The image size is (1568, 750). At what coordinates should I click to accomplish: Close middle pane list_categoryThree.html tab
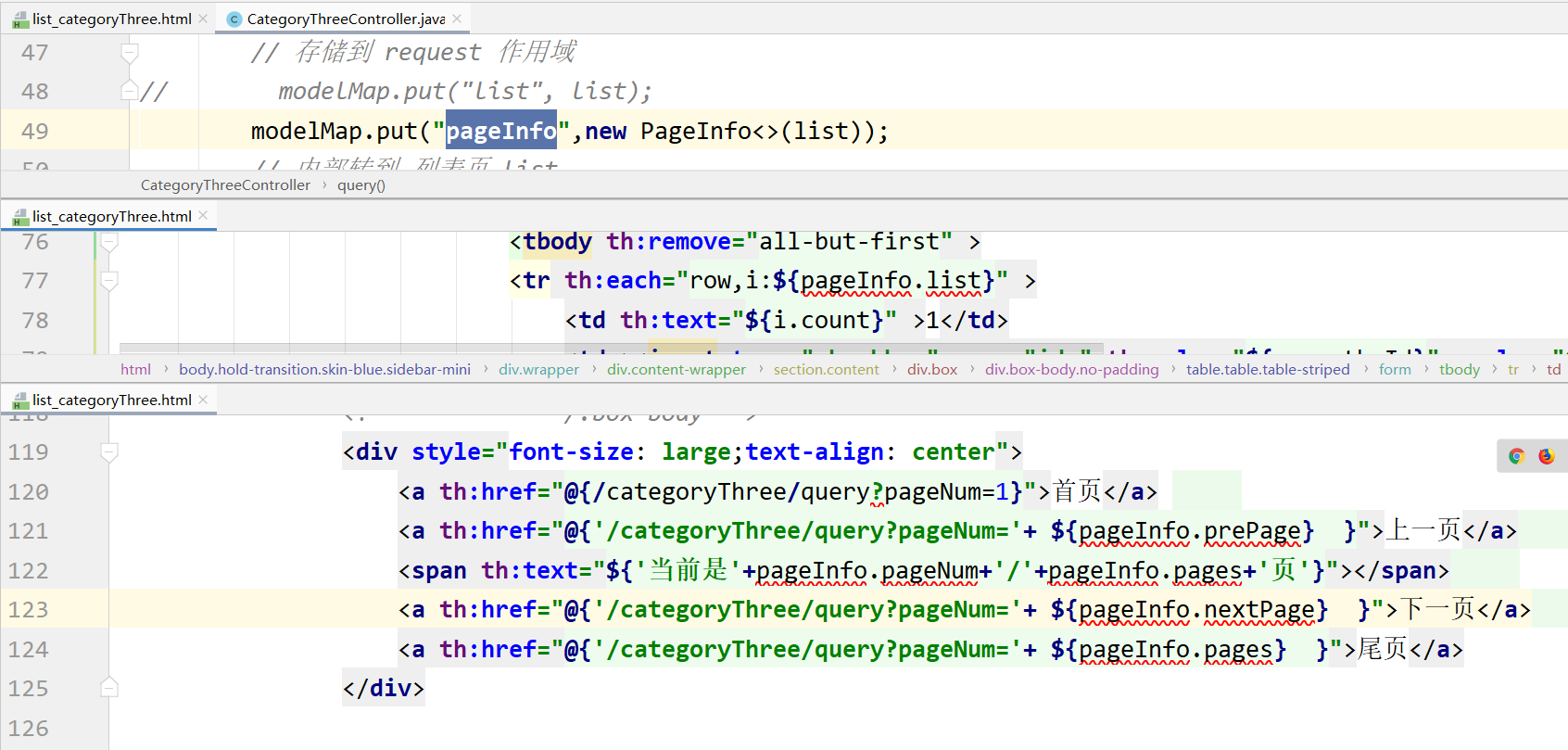click(x=203, y=215)
